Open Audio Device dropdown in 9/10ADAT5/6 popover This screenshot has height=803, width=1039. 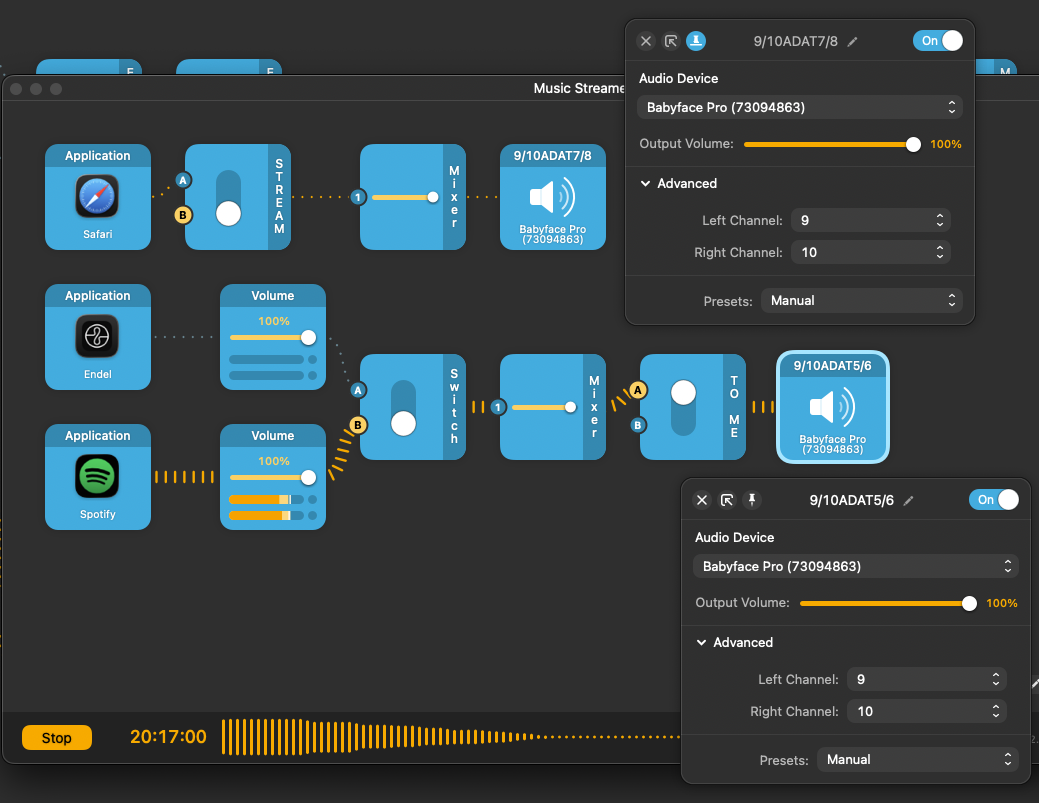pyautogui.click(x=855, y=566)
